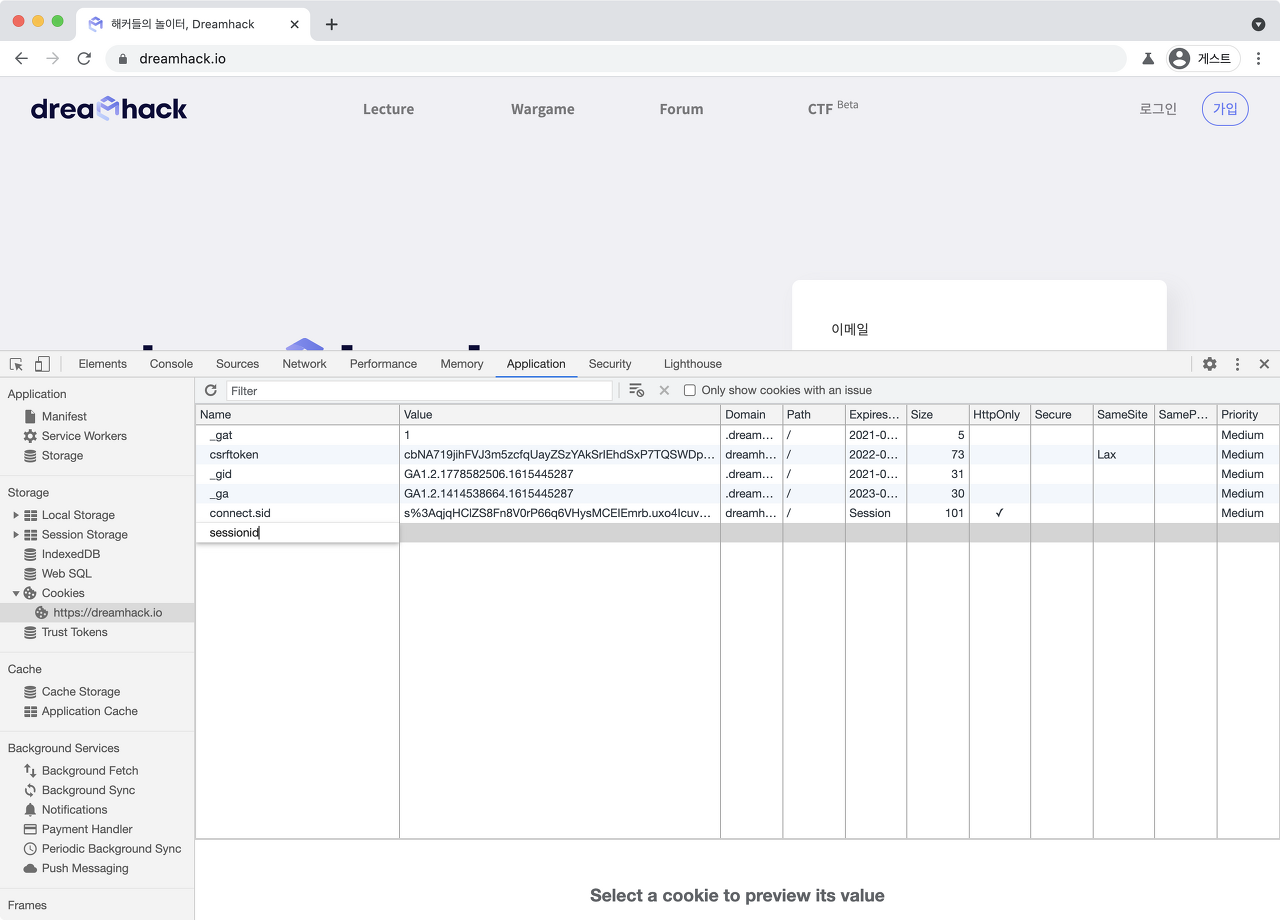Click the 가입 sign-up button

(x=1225, y=109)
